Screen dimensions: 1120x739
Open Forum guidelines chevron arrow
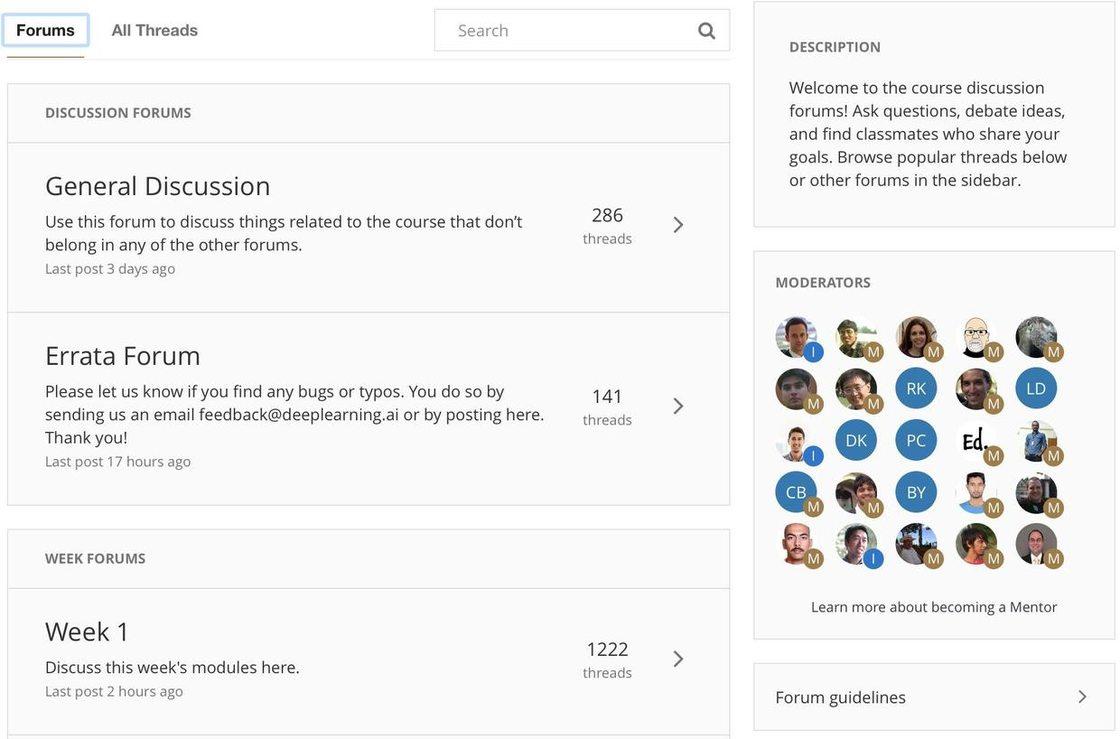1082,697
